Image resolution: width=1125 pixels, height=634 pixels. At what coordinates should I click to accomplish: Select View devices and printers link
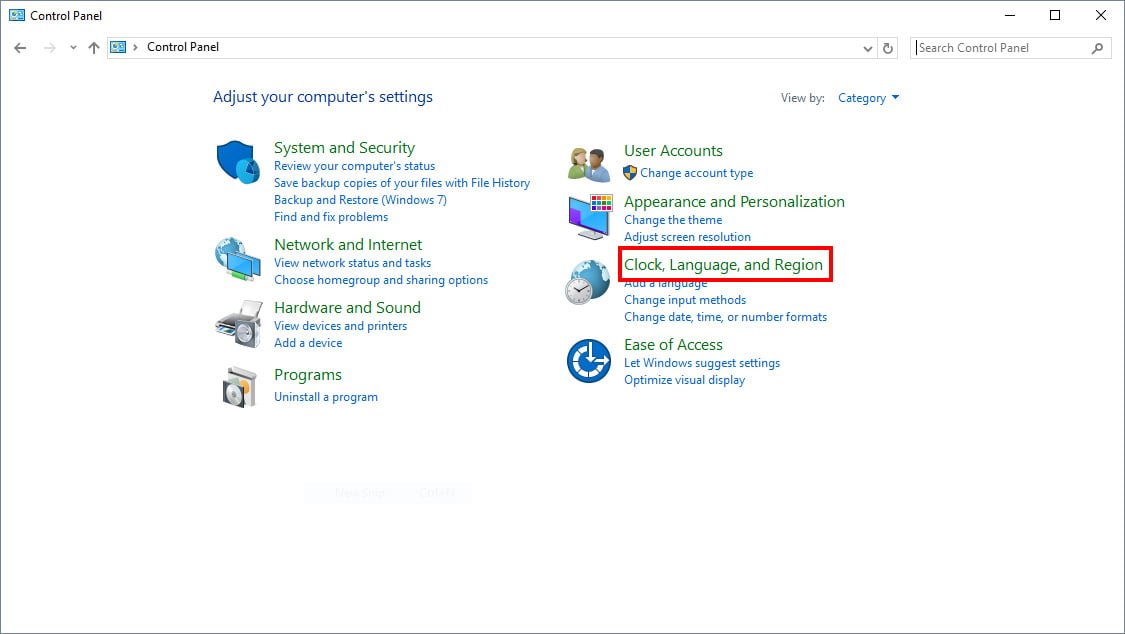tap(340, 326)
